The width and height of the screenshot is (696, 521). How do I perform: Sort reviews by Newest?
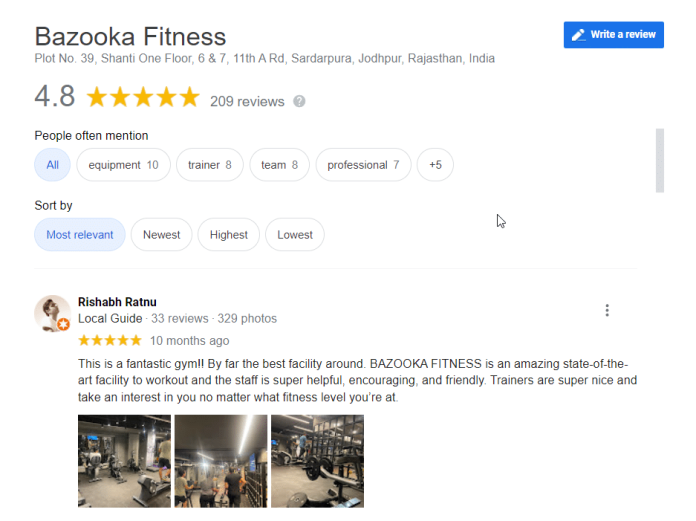point(162,234)
